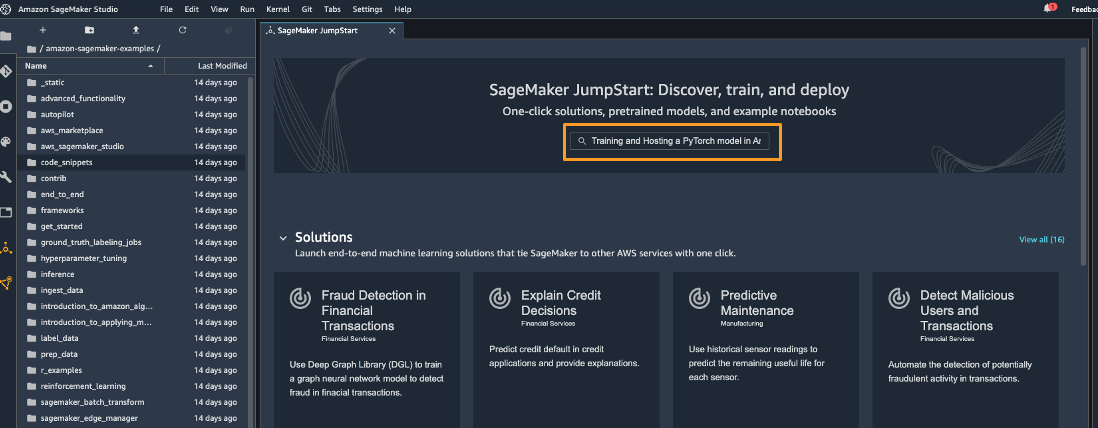Image resolution: width=1098 pixels, height=428 pixels.
Task: Click the notifications bell icon
Action: tap(1049, 8)
